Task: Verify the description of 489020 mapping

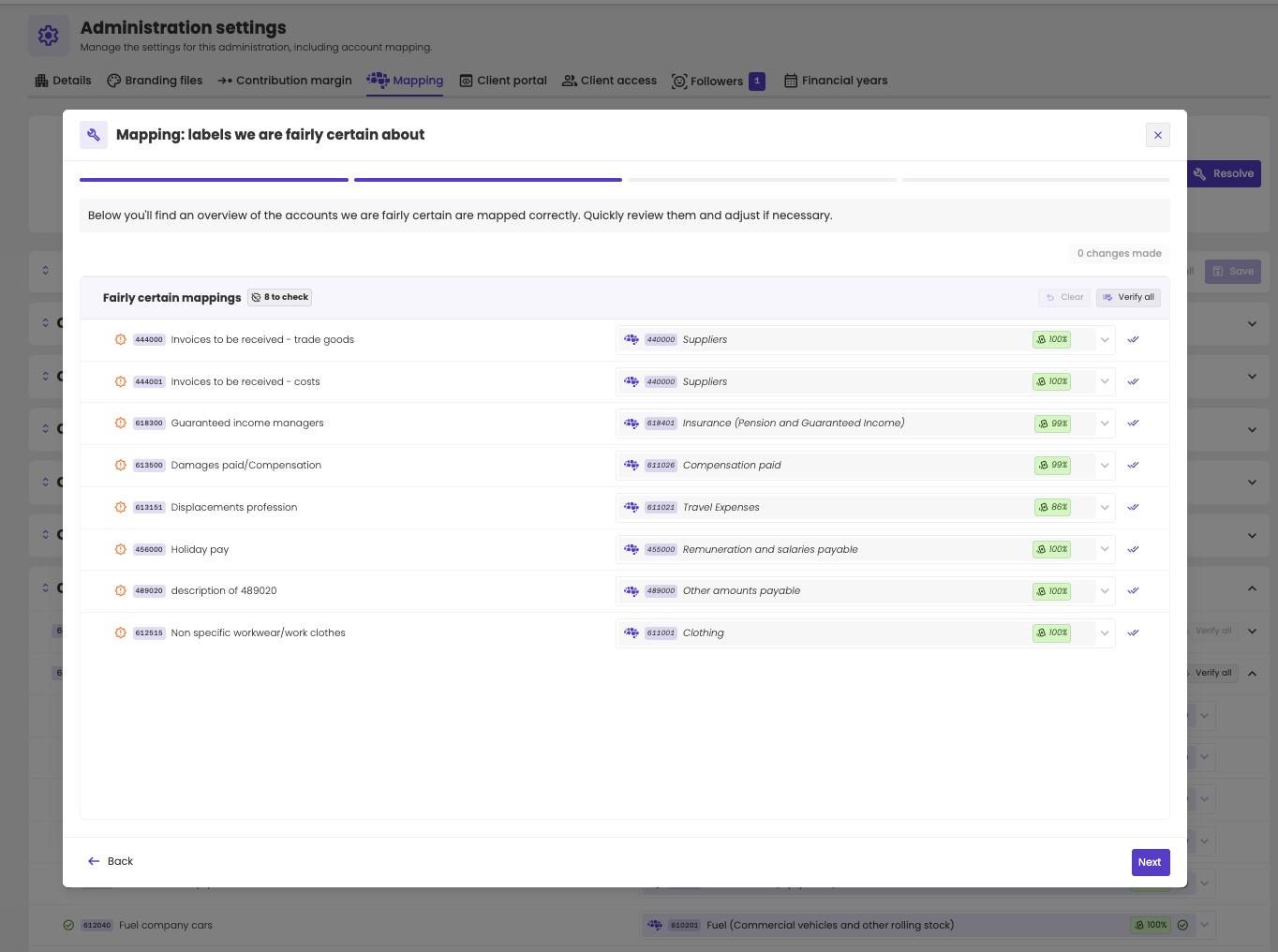Action: tap(1133, 591)
